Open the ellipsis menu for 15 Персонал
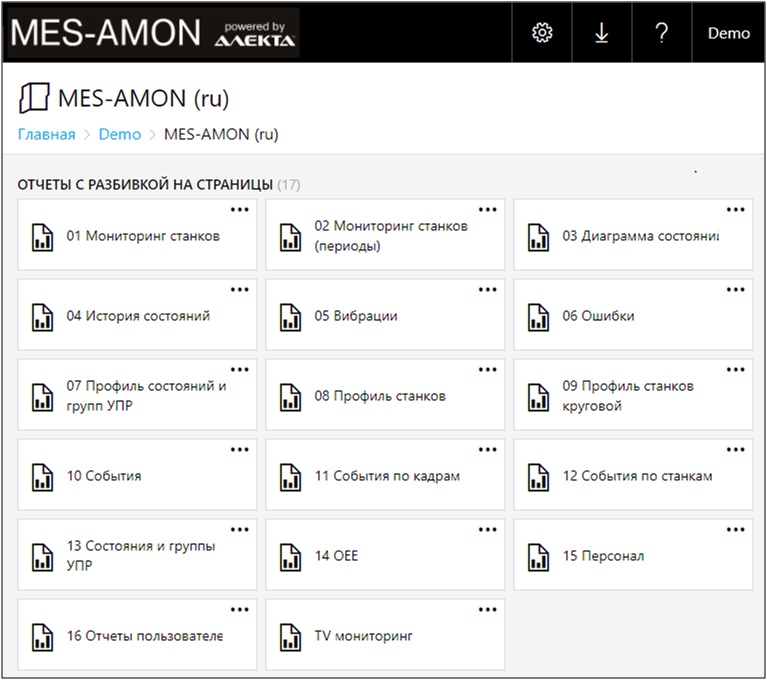This screenshot has width=767, height=680. click(736, 530)
